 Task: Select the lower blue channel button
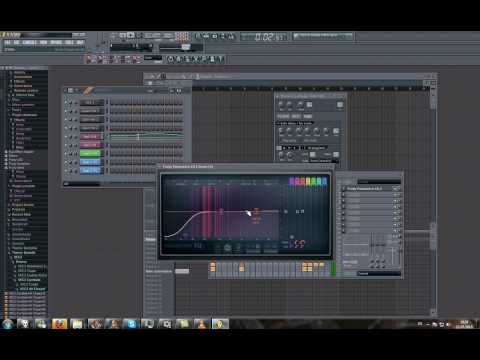[90, 170]
